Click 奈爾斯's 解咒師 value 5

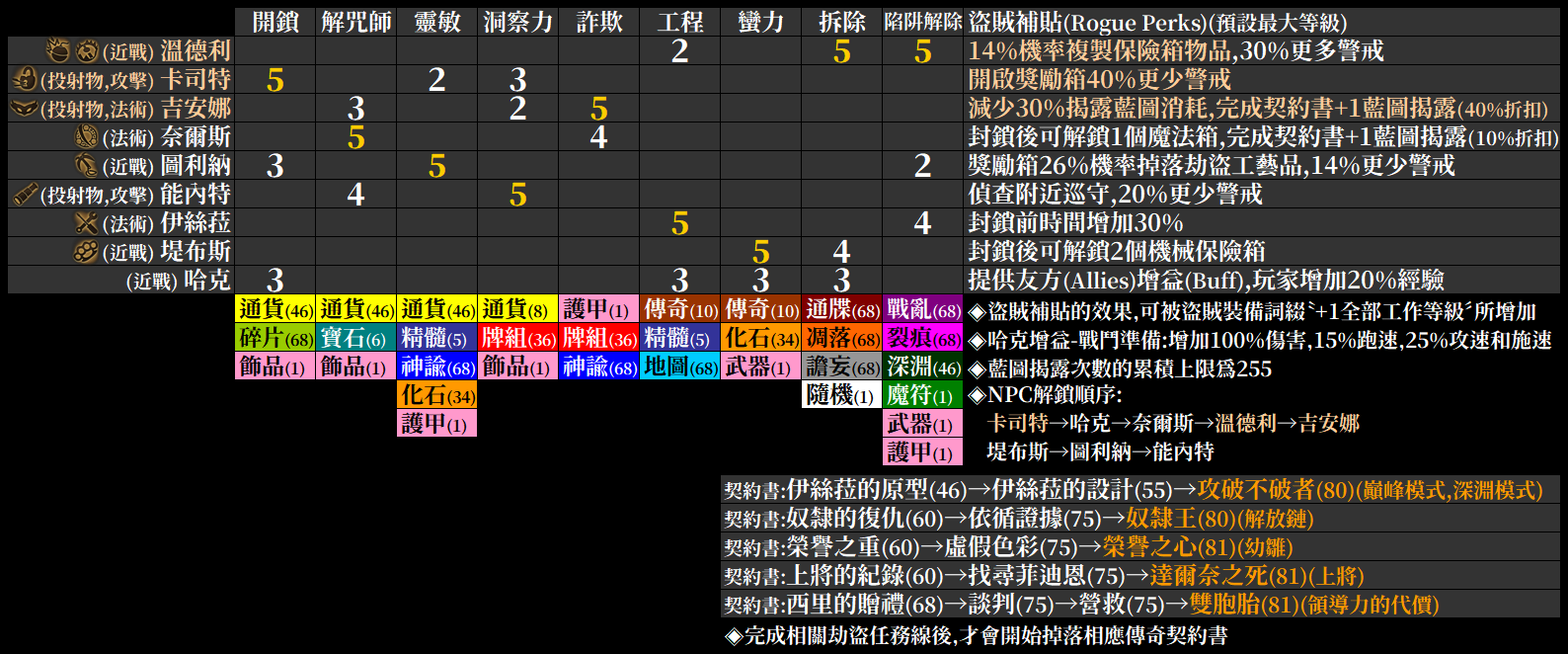tap(356, 137)
